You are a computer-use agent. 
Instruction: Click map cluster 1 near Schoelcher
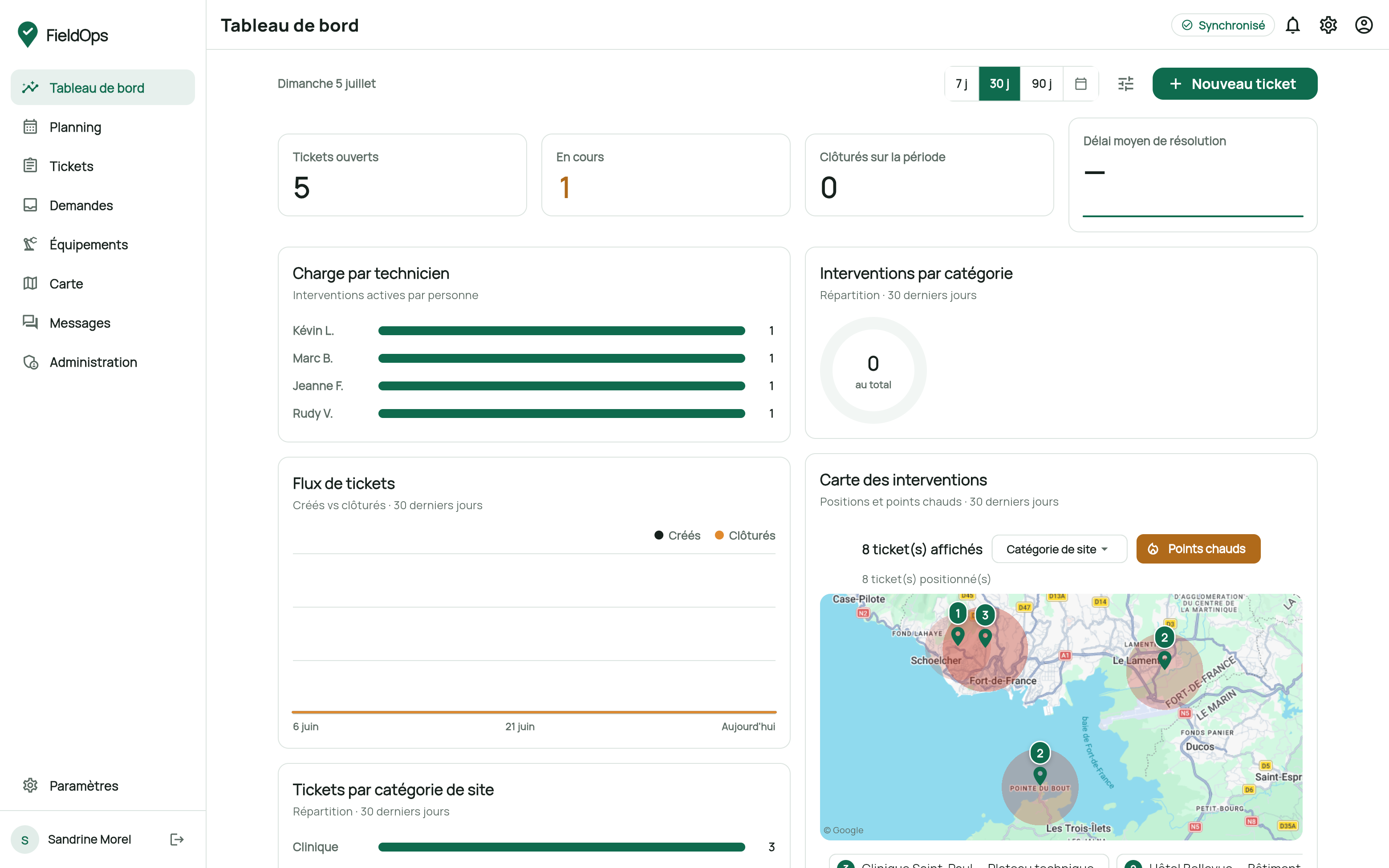[x=957, y=613]
